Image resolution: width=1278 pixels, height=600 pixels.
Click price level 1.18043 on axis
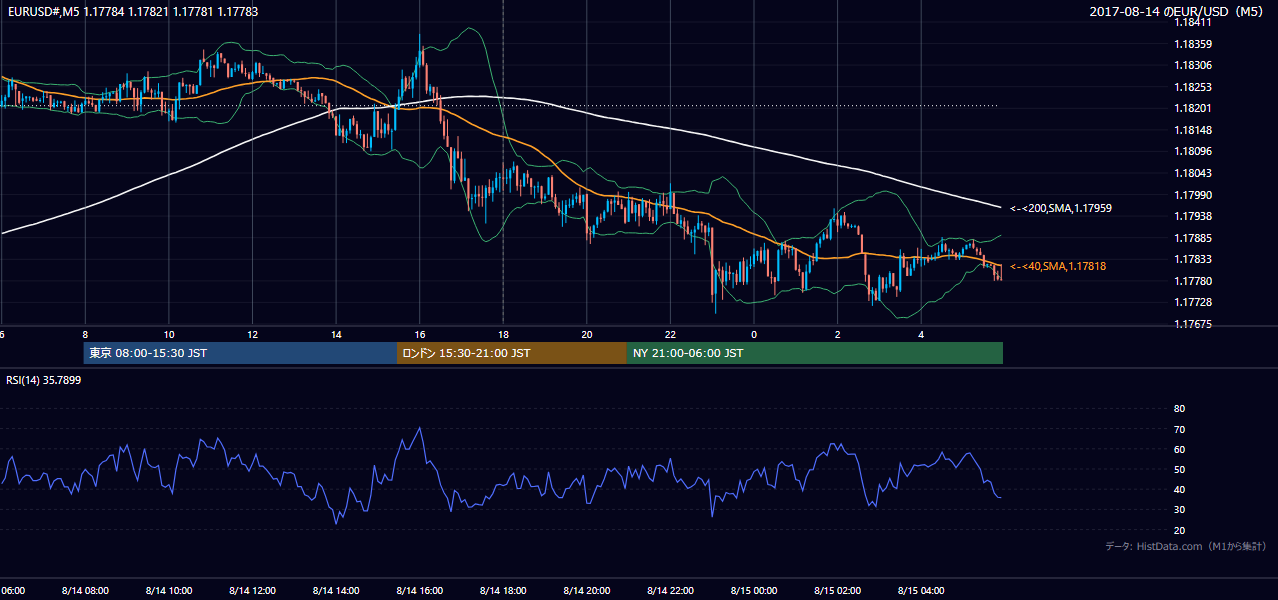[1192, 173]
